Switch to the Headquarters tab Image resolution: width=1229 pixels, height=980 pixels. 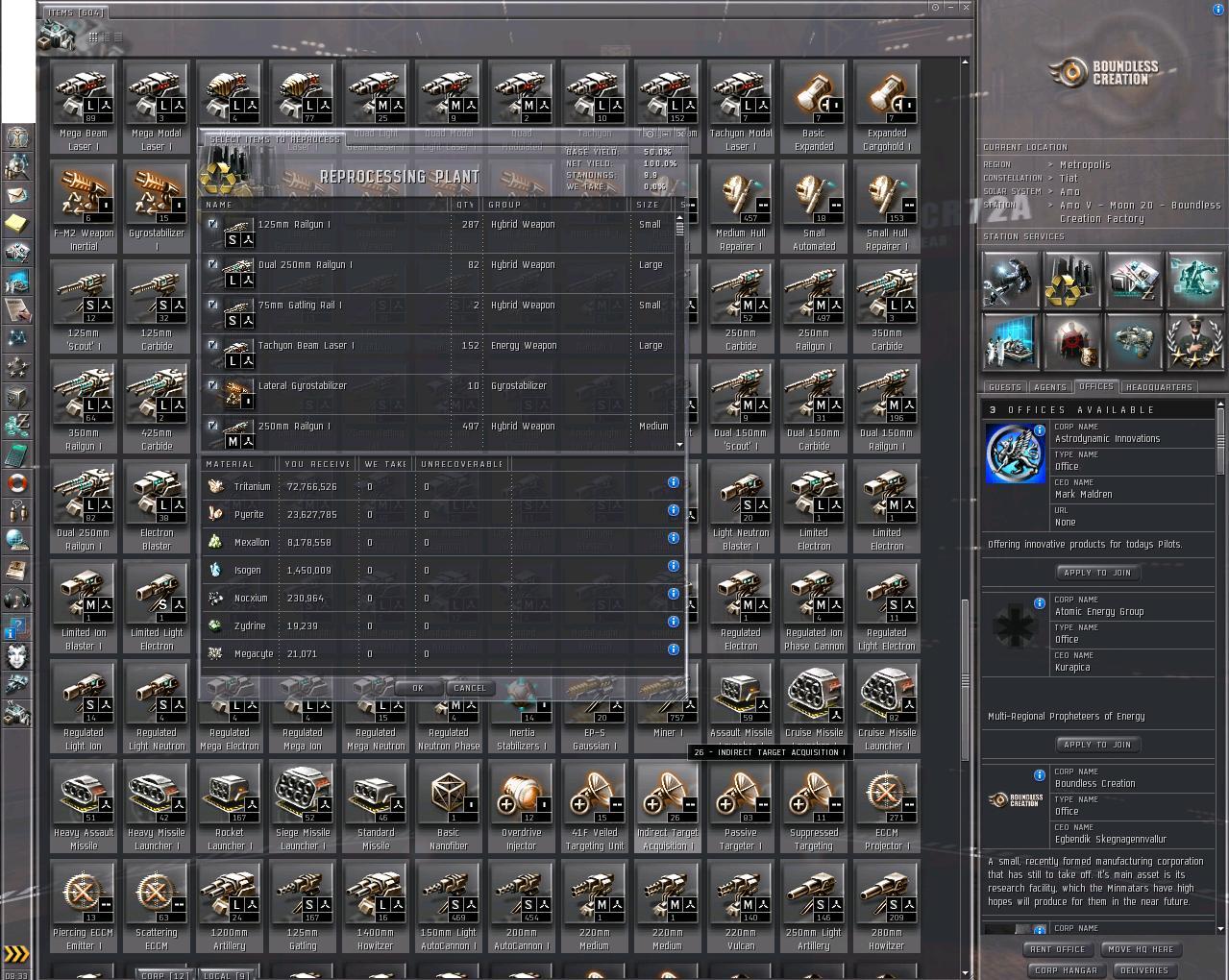[1159, 387]
